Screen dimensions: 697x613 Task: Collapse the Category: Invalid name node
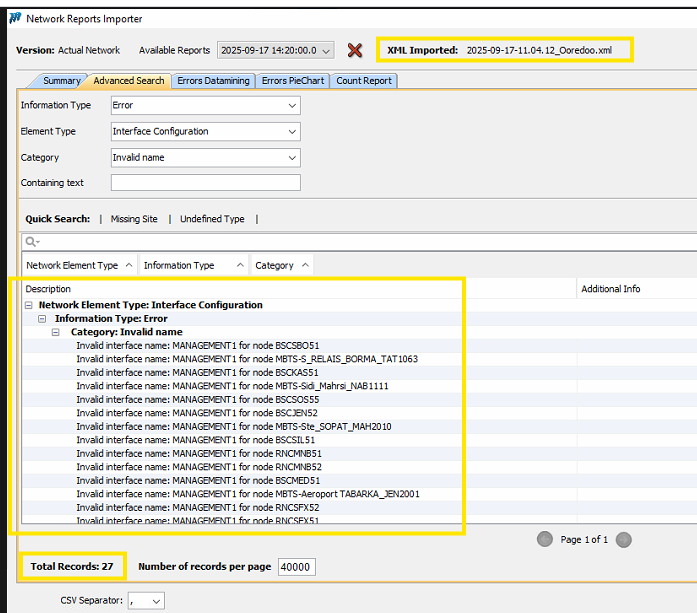point(59,332)
